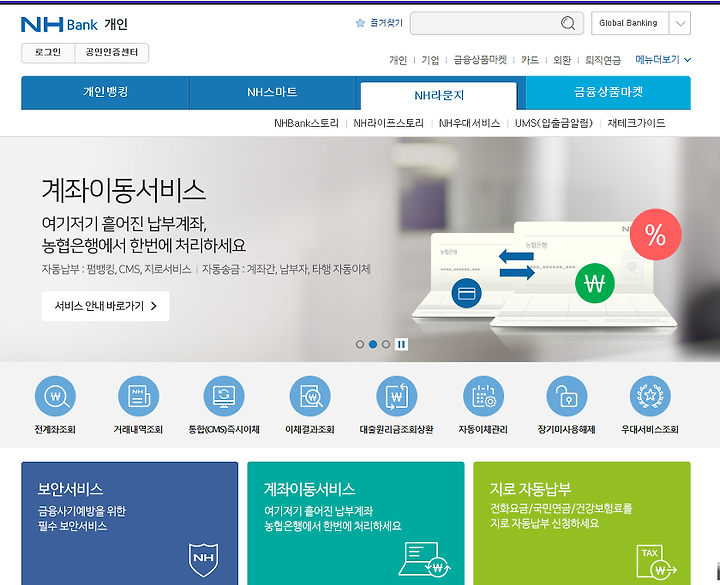Open 재테크가이드 submenu
Viewport: 720px width, 585px height.
(636, 123)
